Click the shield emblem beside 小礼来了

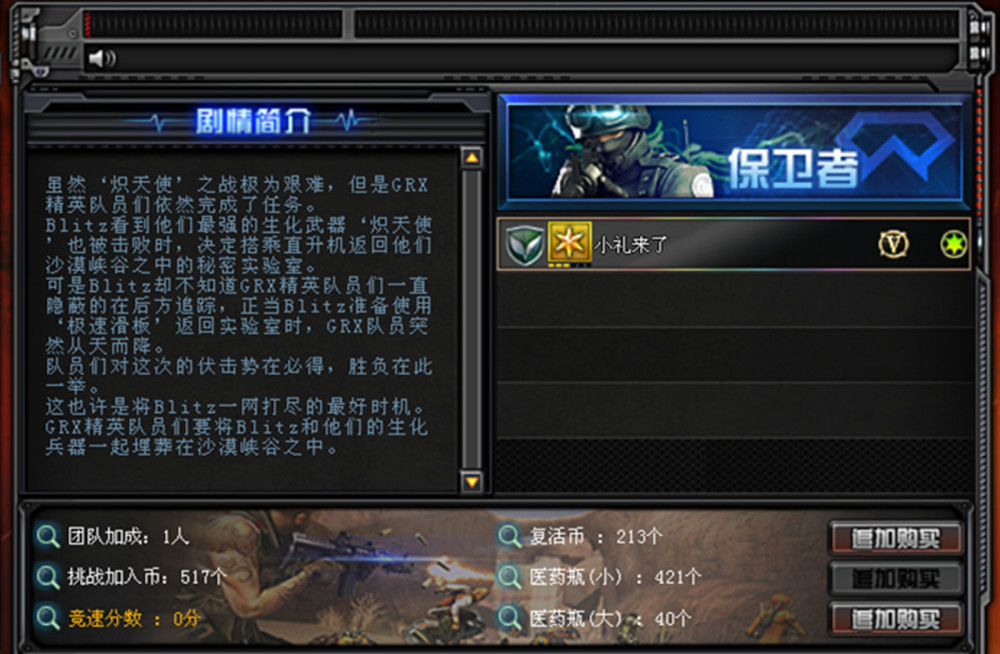[524, 244]
